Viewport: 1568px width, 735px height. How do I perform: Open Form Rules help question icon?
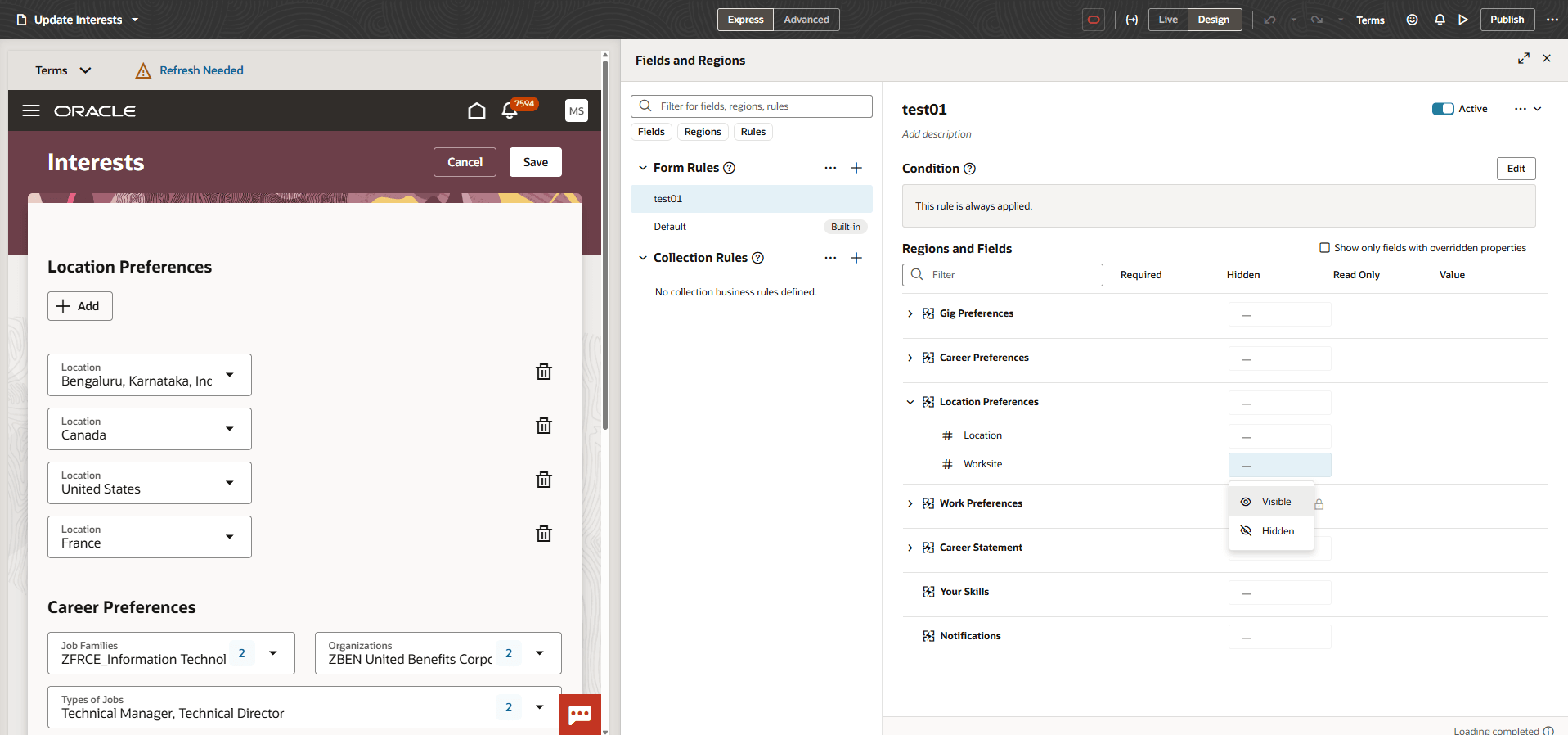(730, 168)
